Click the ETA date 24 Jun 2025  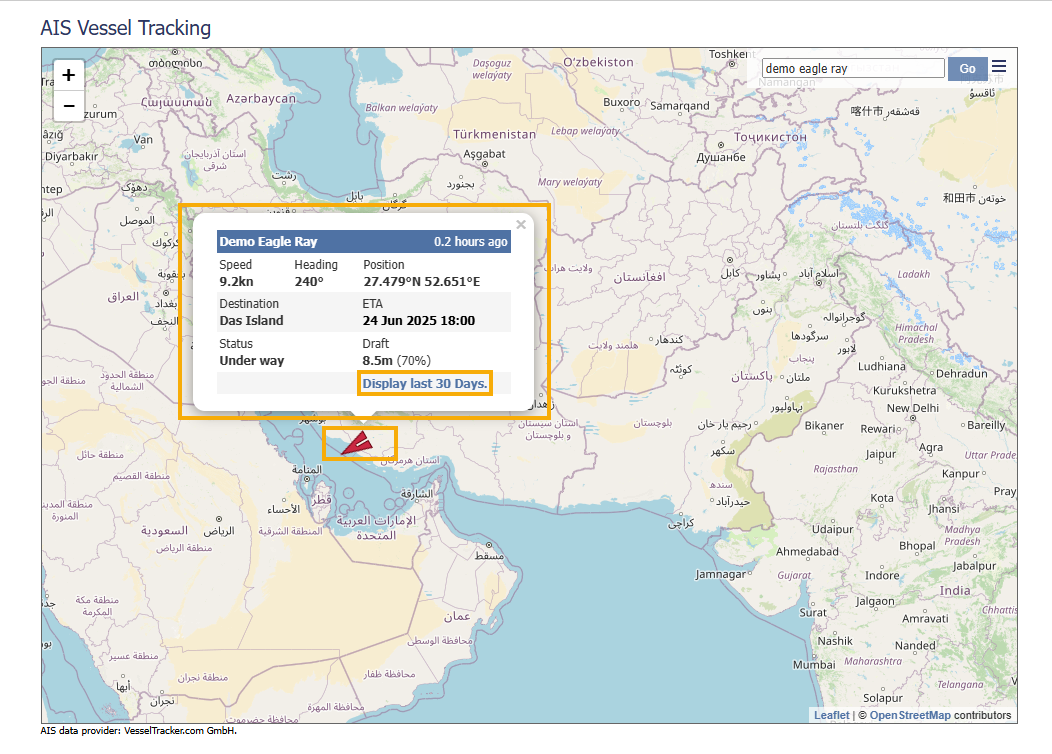[418, 321]
